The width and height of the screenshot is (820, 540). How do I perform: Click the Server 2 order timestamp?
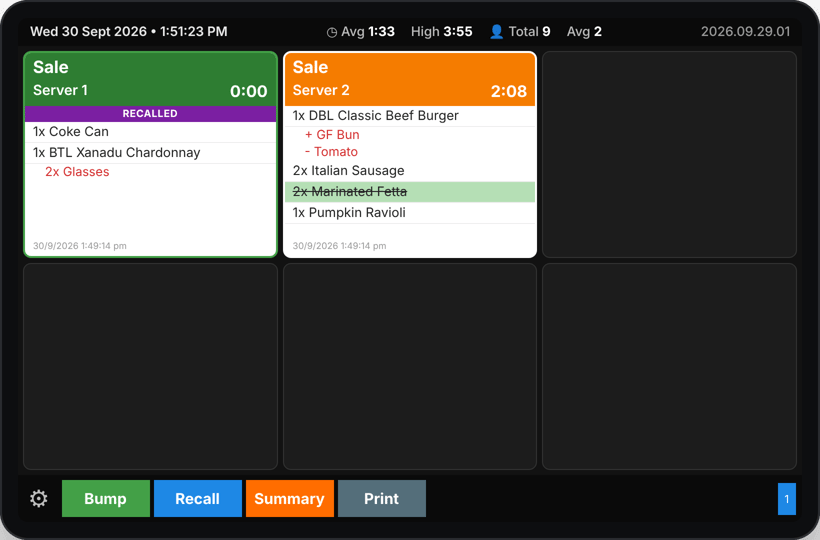[x=339, y=246]
